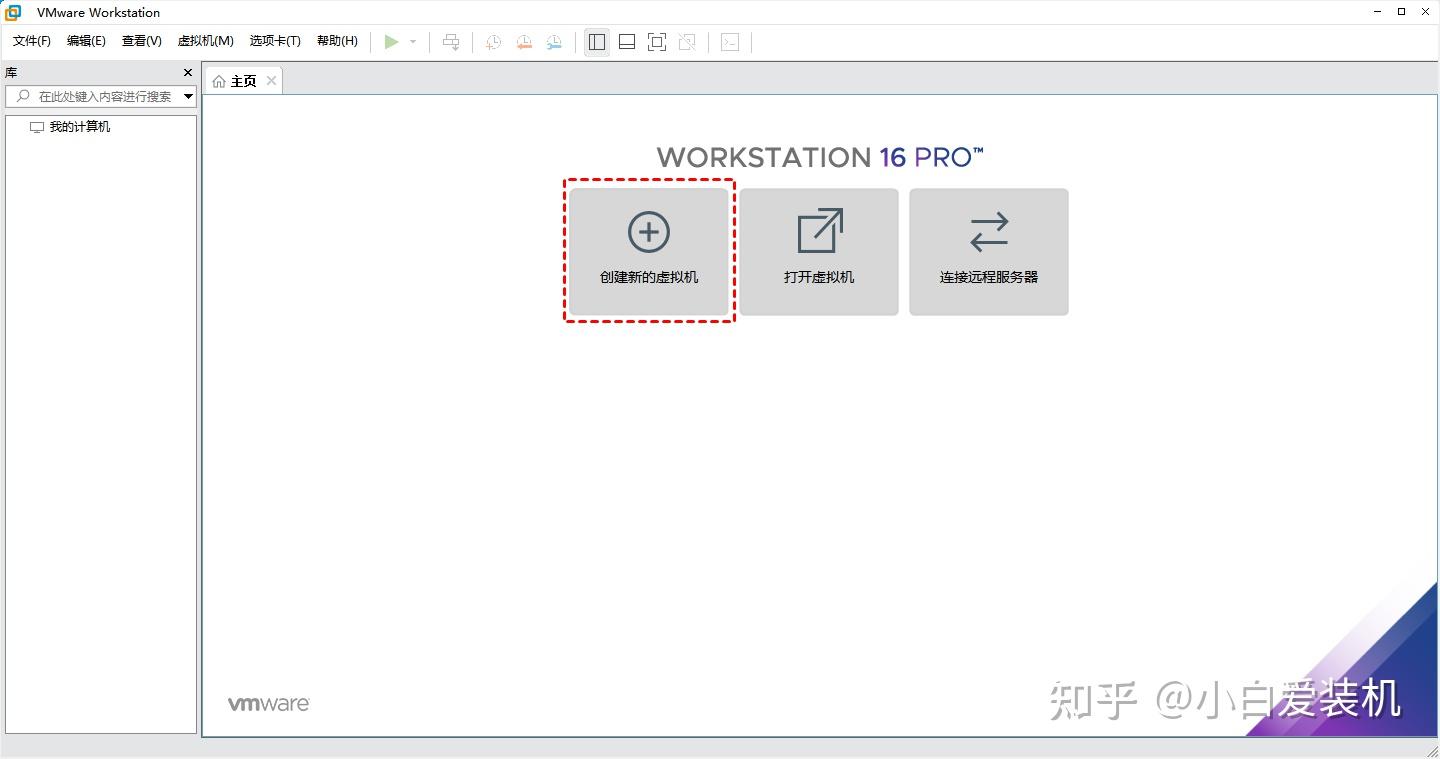The width and height of the screenshot is (1440, 759).
Task: Click the Unity mode icon
Action: click(686, 42)
